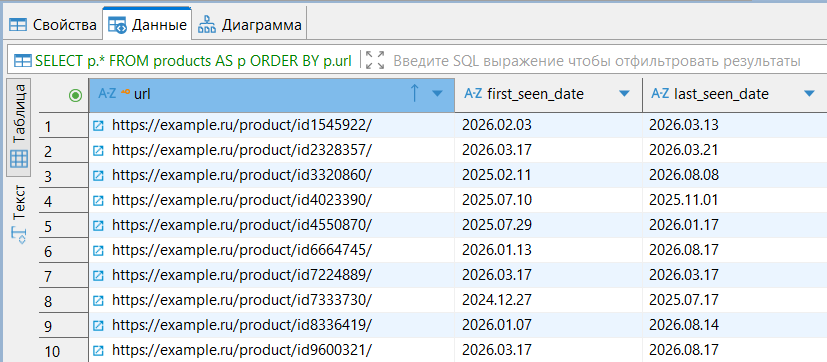Select first_seen_date cell 2026.02.03
This screenshot has width=827, height=362.
click(549, 126)
